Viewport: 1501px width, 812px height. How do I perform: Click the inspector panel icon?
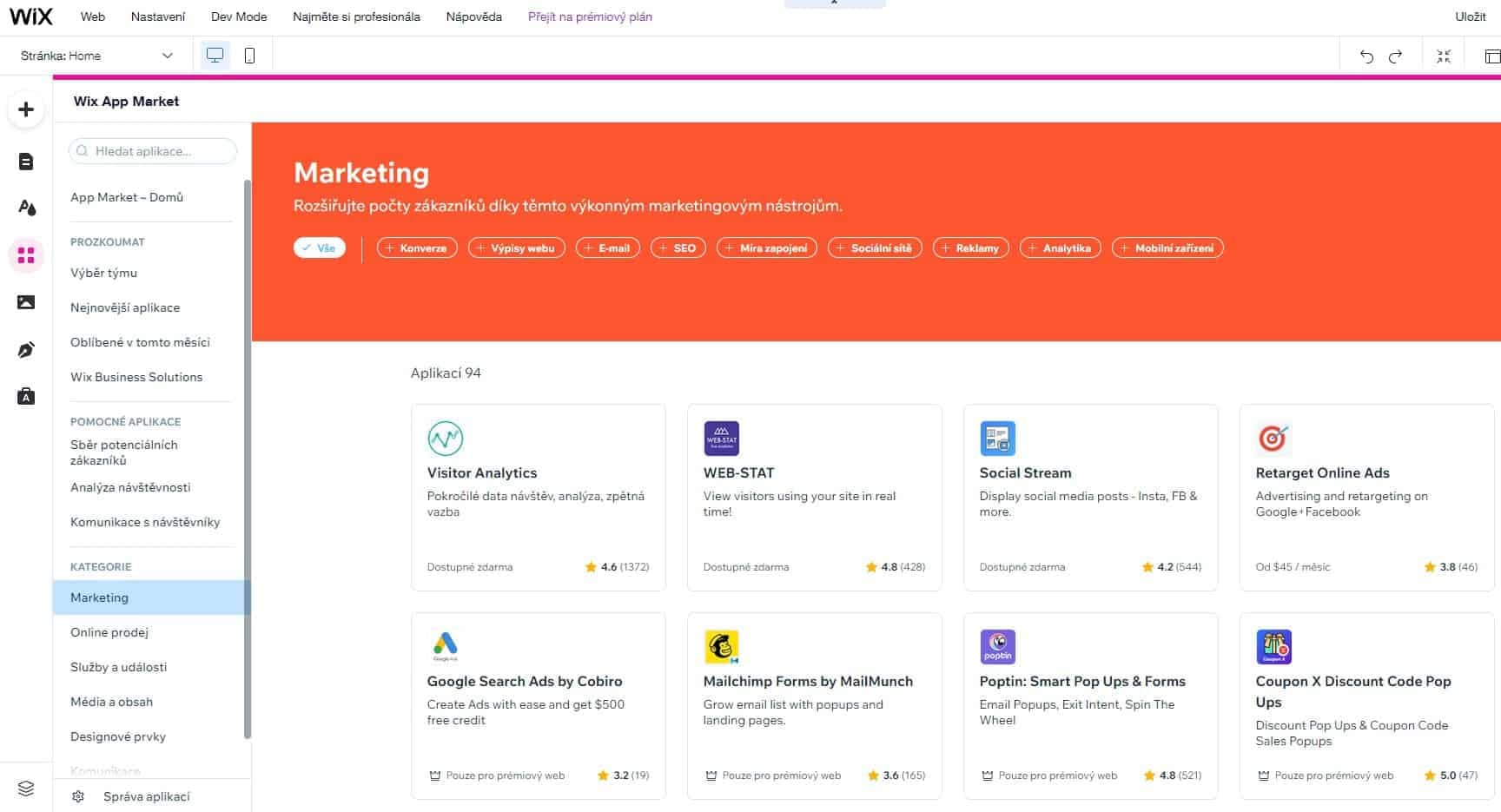coord(1492,56)
